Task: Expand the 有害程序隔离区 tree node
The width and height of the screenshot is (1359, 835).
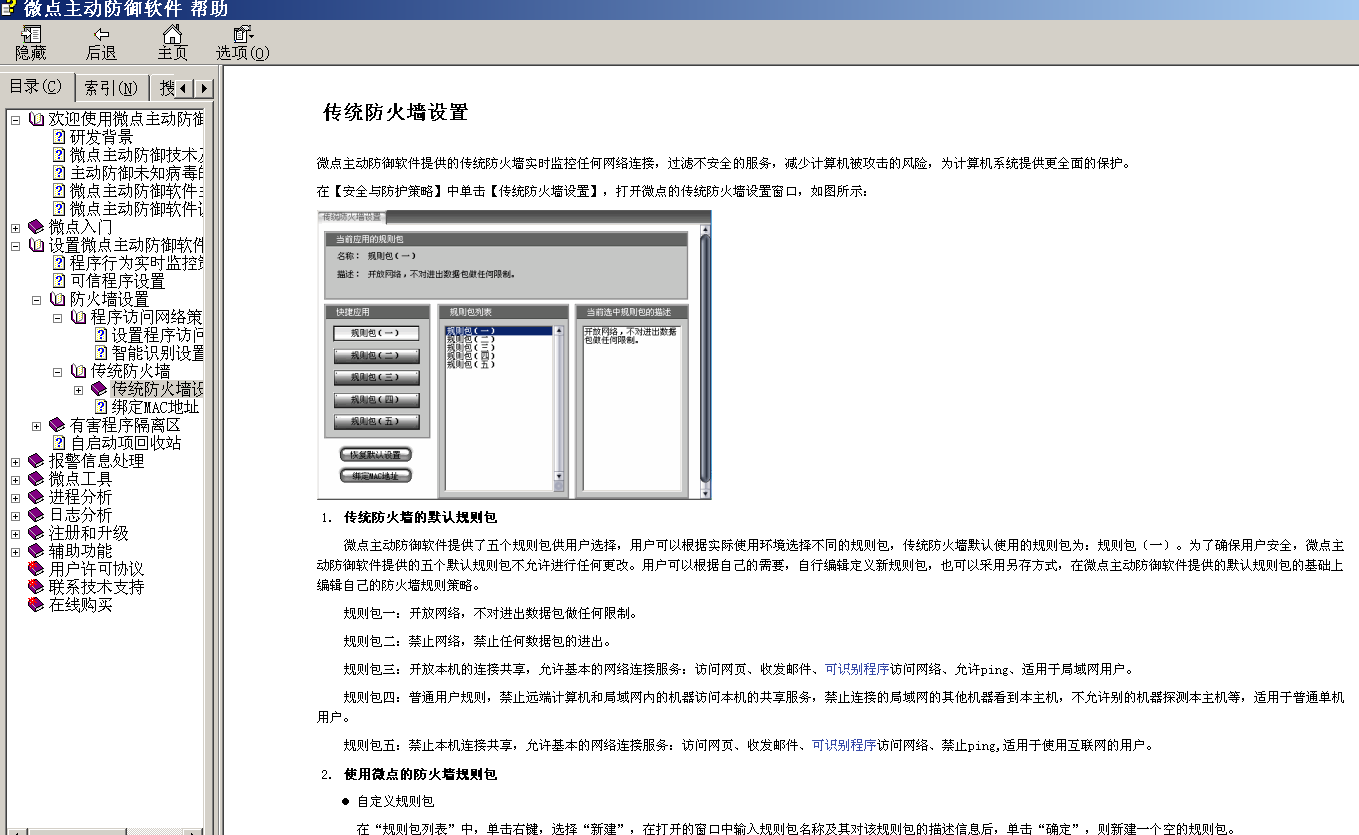Action: click(36, 426)
